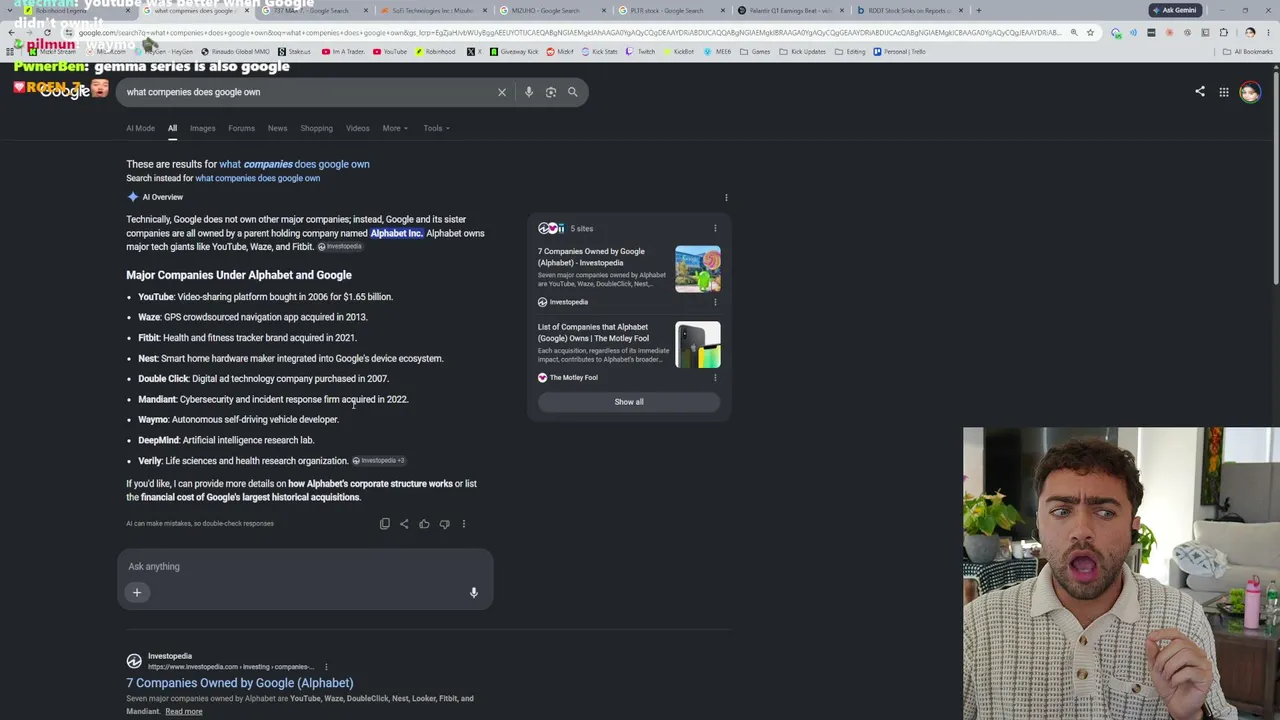
Task: Open '7 Companies Owned by Google (Alphabet)' result
Action: [240, 683]
